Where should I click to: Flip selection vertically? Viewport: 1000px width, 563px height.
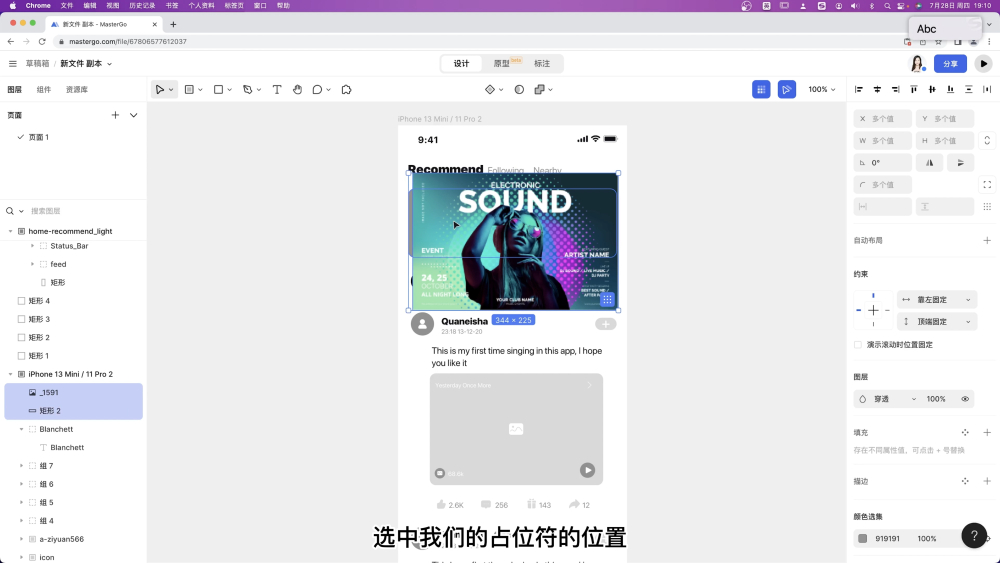[x=960, y=163]
